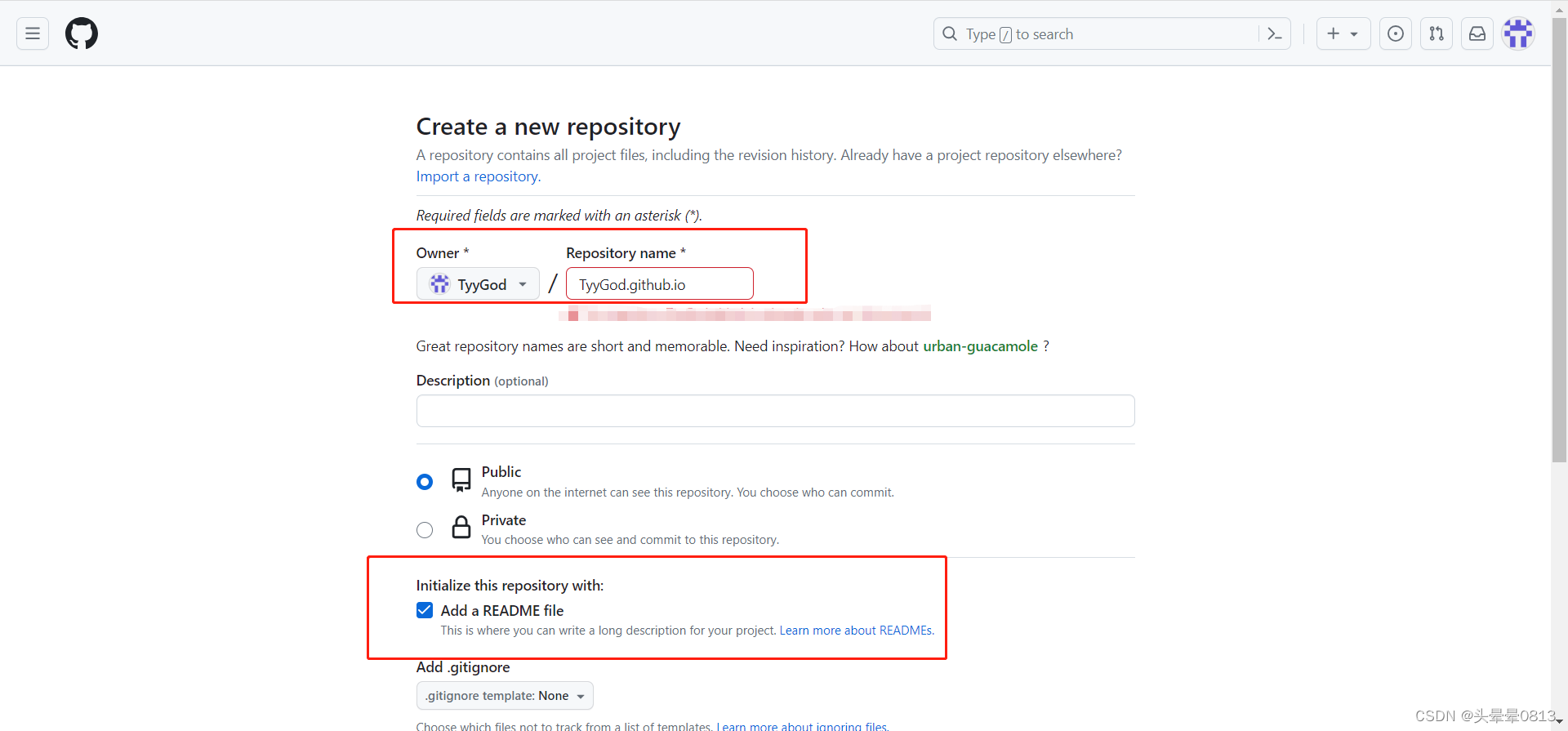Open Learn more about ignoring files link
This screenshot has width=1568, height=731.
(x=803, y=726)
